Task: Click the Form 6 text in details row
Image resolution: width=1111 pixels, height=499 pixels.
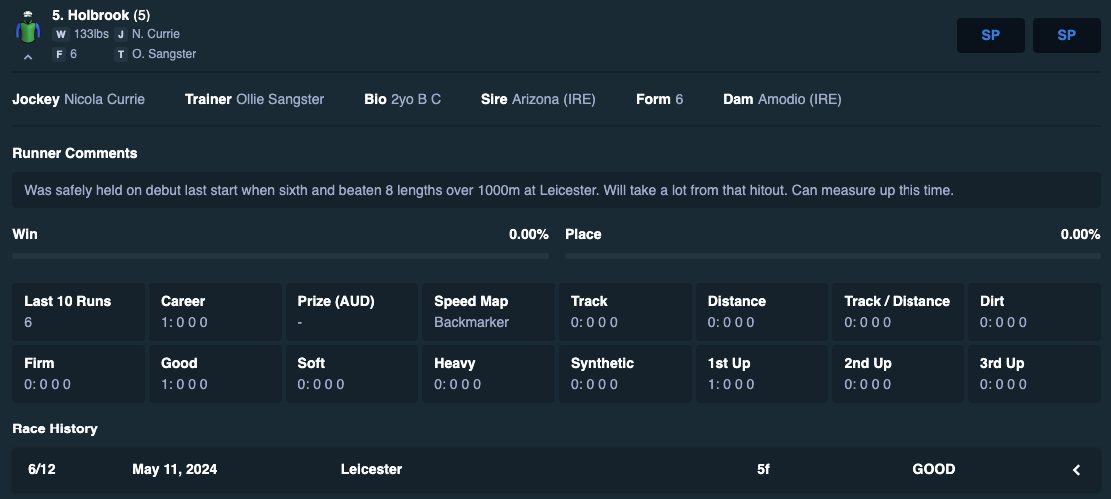Action: pyautogui.click(x=660, y=99)
